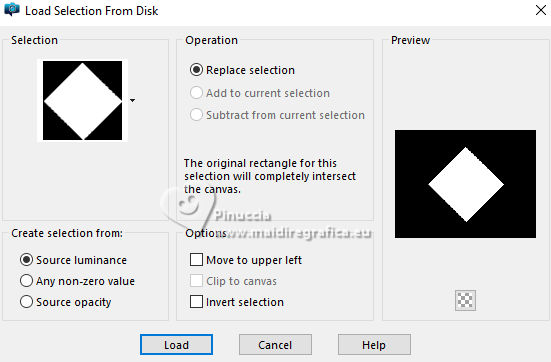Image resolution: width=551 pixels, height=362 pixels.
Task: Close the Load Selection From Disk dialog
Action: coord(541,10)
